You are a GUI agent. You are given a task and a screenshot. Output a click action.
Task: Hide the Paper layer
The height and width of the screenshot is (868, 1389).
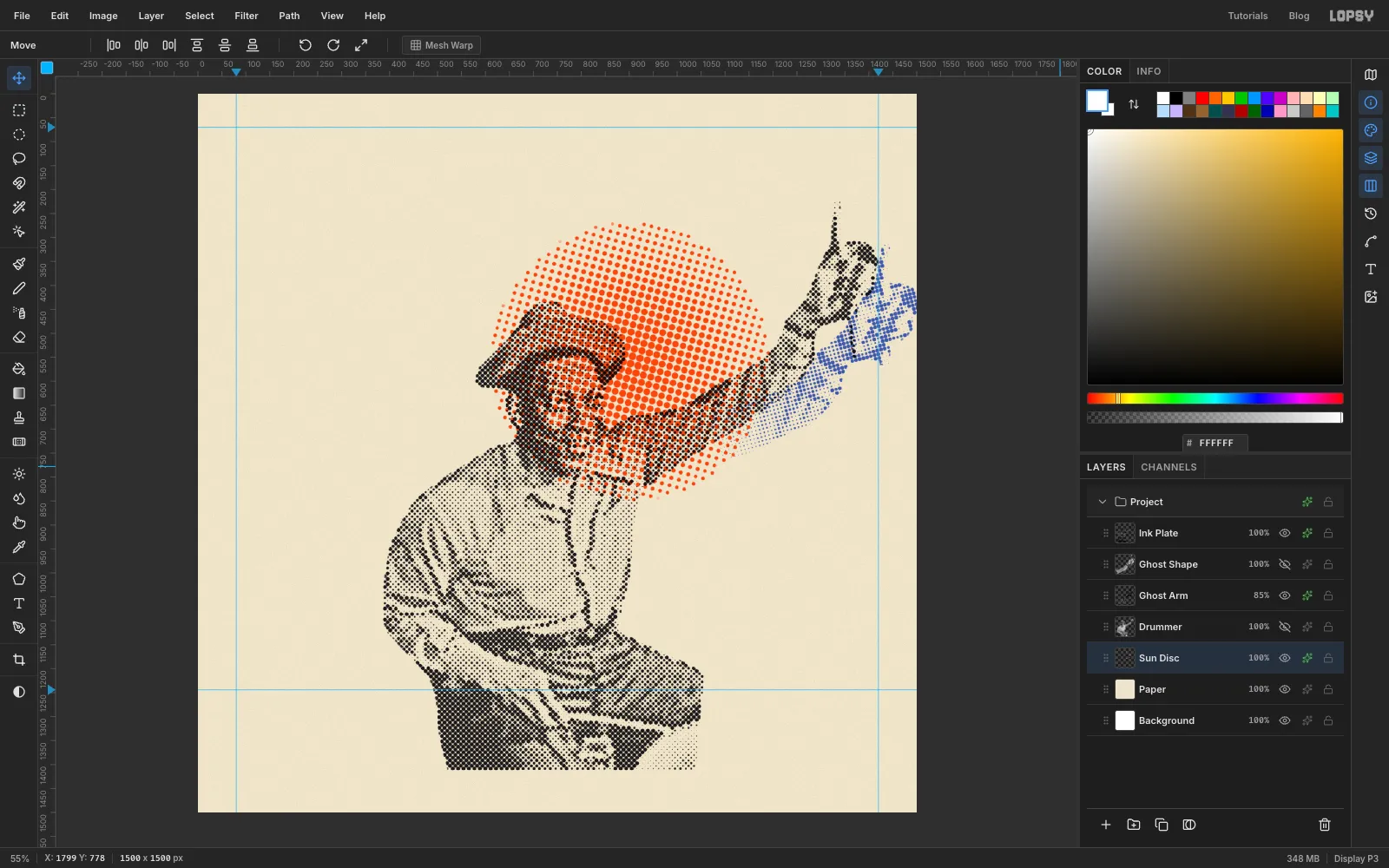1285,689
